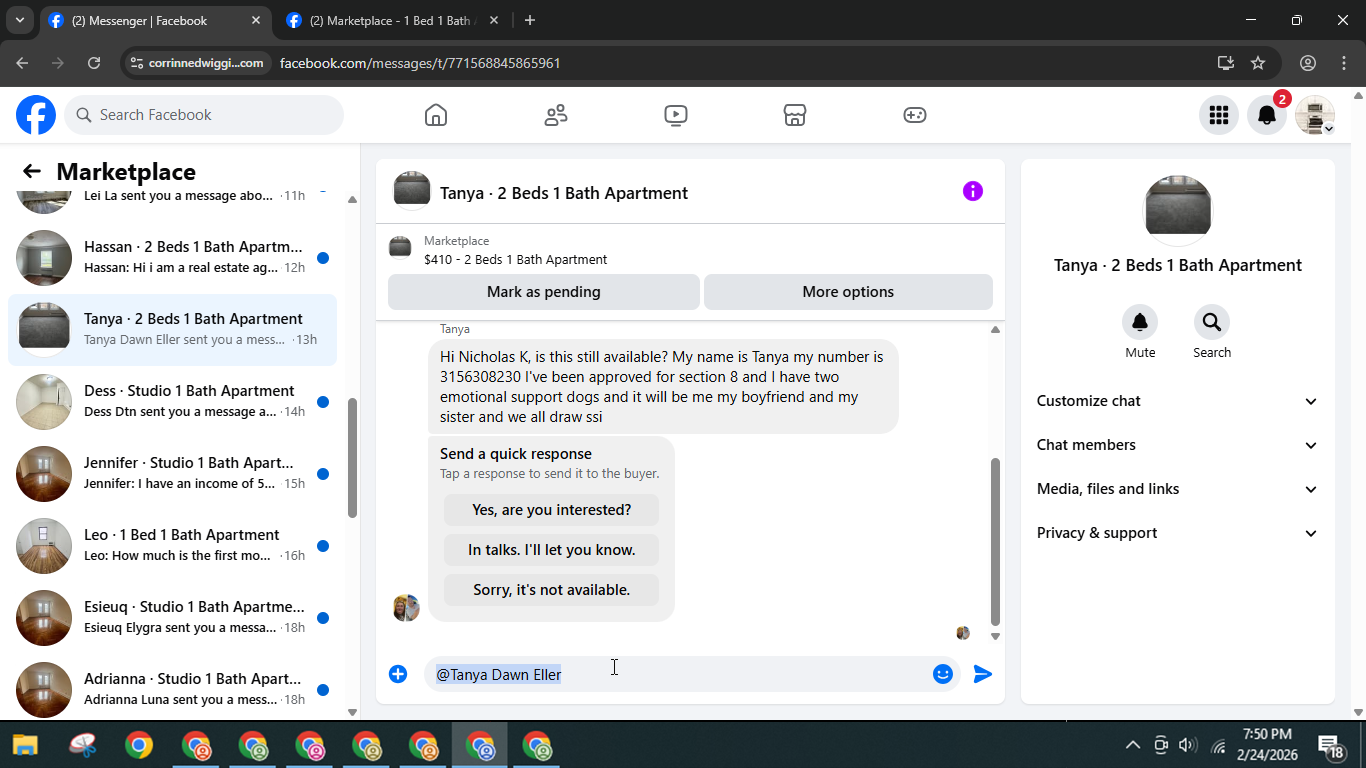Viewport: 1366px width, 768px height.
Task: Send quick response 'Yes, are you interested?'
Action: tap(552, 510)
